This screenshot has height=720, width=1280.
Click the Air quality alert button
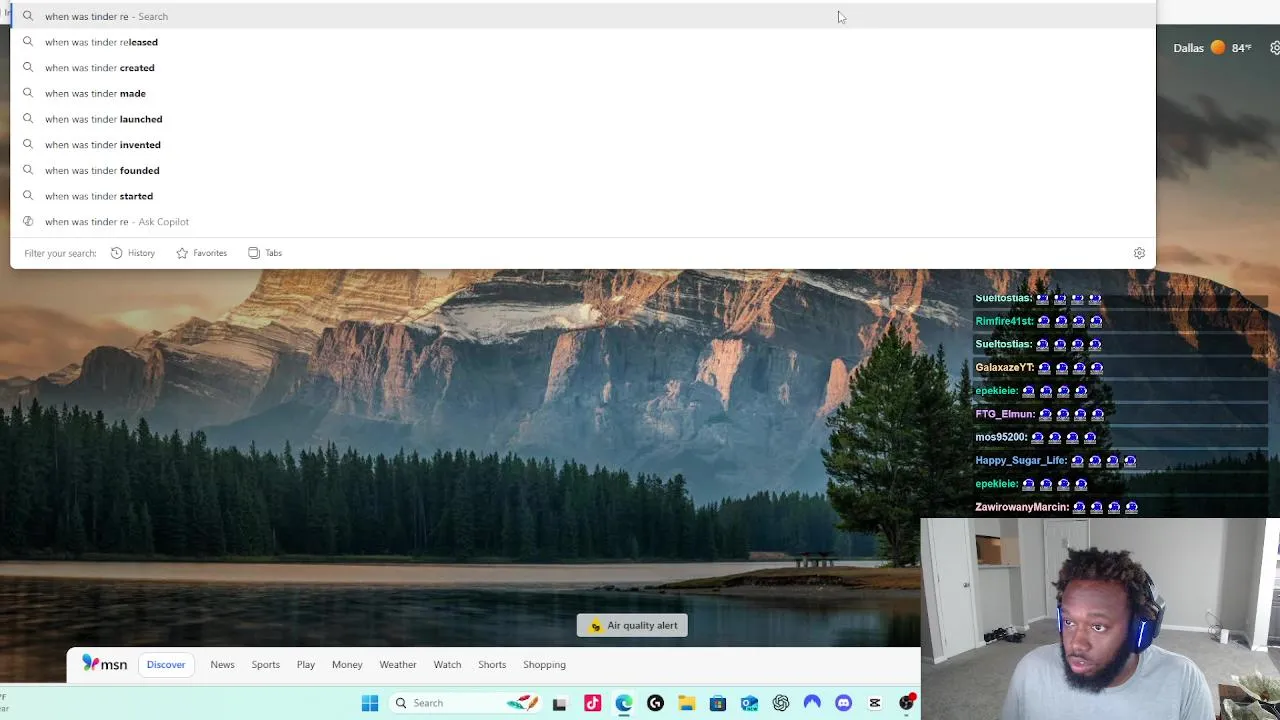click(632, 626)
